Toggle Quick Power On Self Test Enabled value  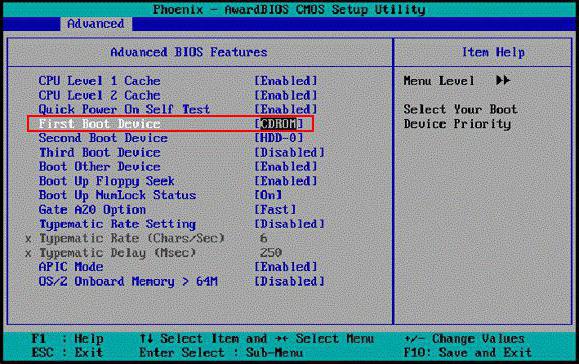click(286, 109)
